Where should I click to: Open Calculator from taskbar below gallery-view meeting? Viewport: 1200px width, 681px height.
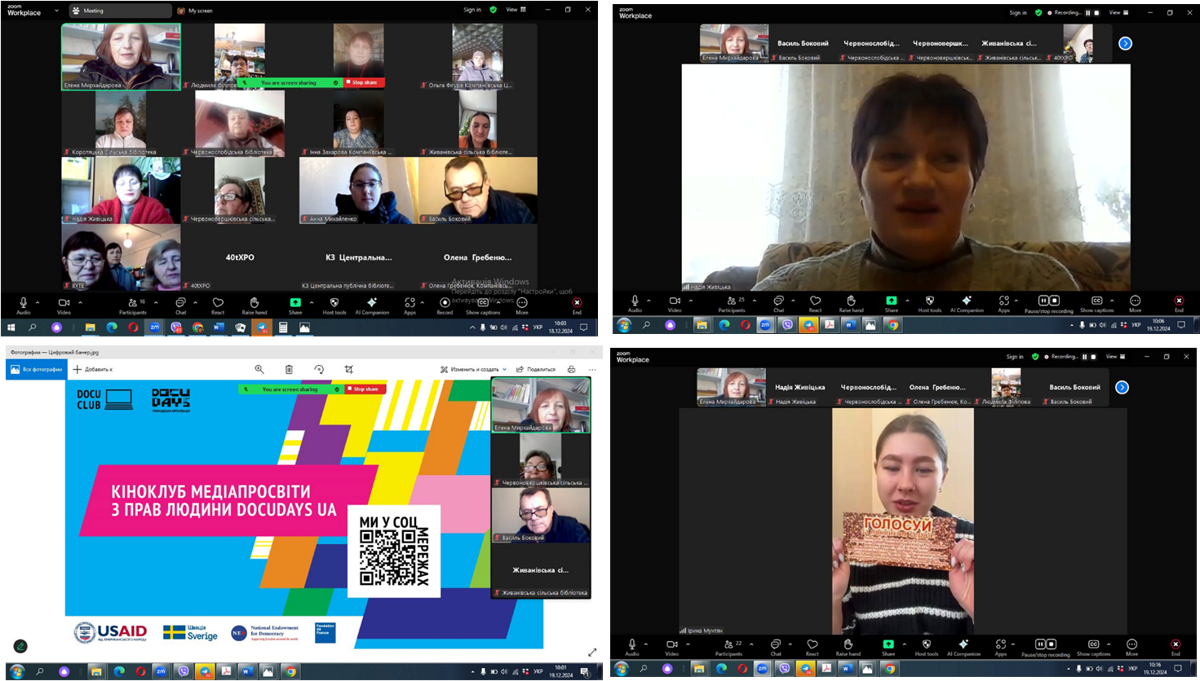(x=283, y=327)
